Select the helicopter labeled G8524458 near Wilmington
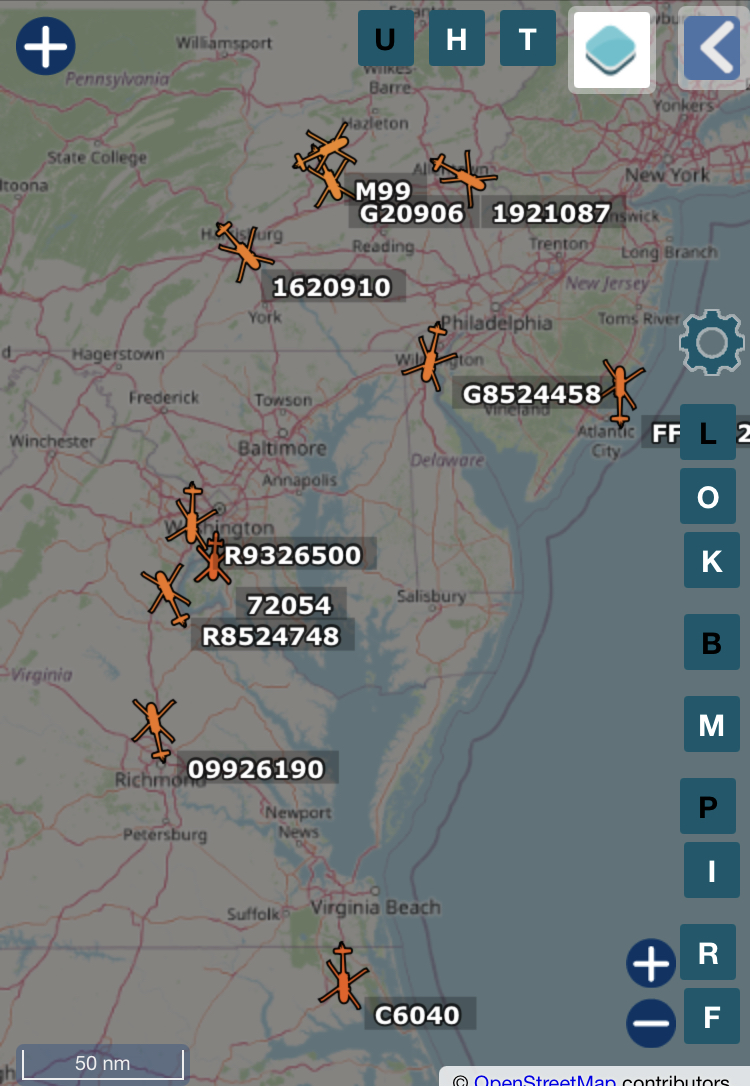 (x=430, y=357)
